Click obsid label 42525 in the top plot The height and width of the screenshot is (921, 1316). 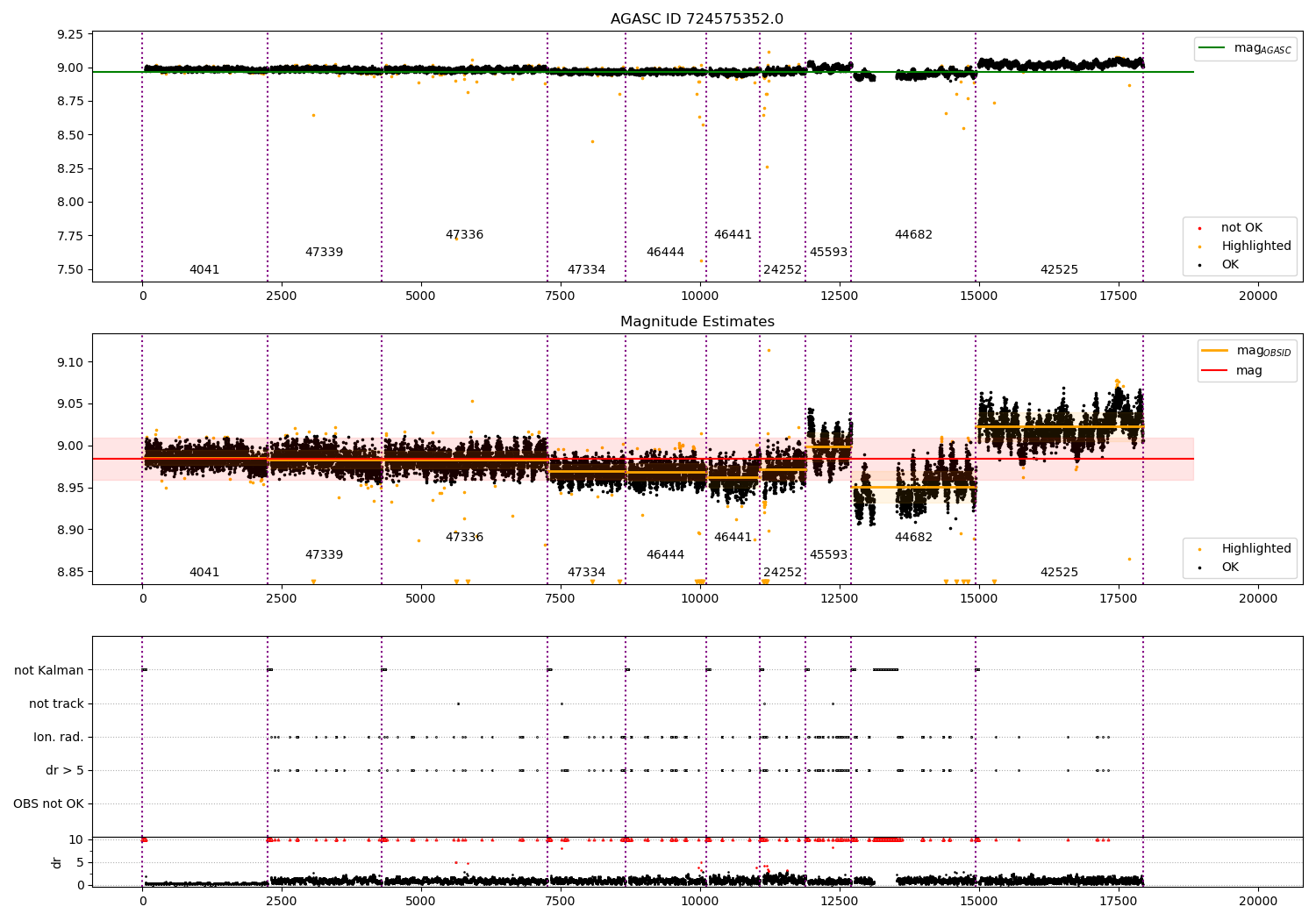point(1059,270)
